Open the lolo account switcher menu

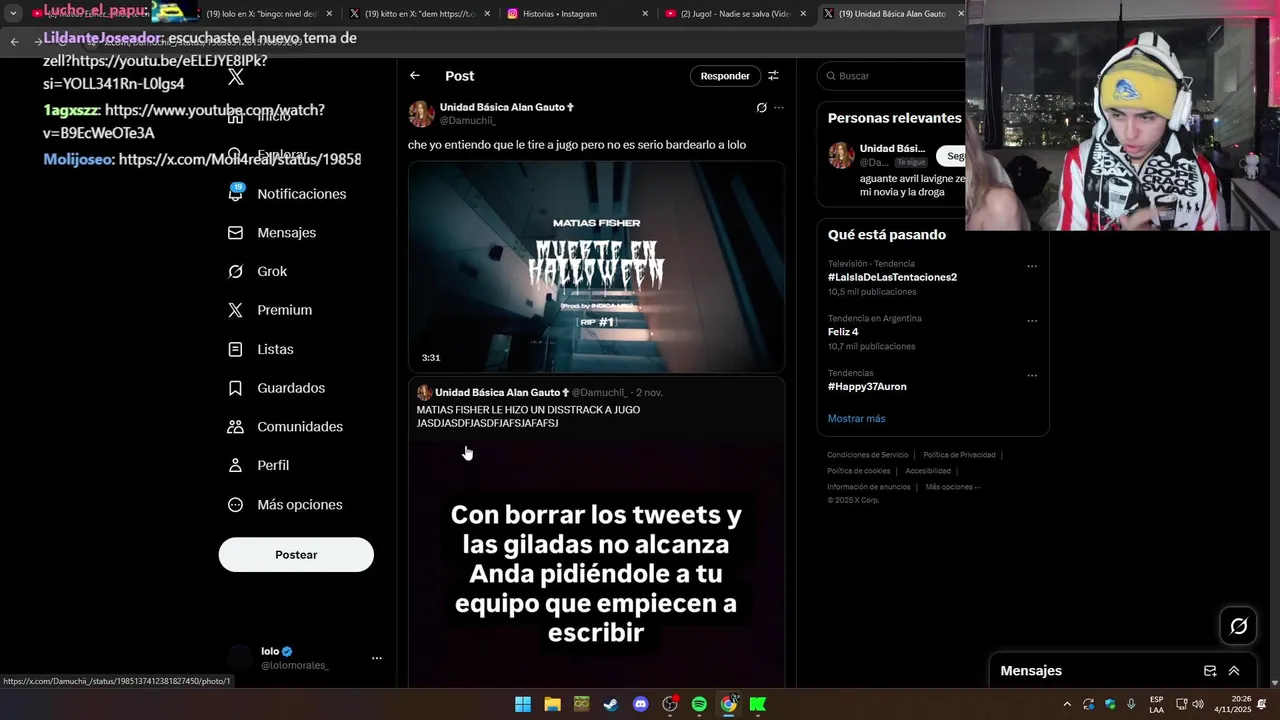pos(377,658)
